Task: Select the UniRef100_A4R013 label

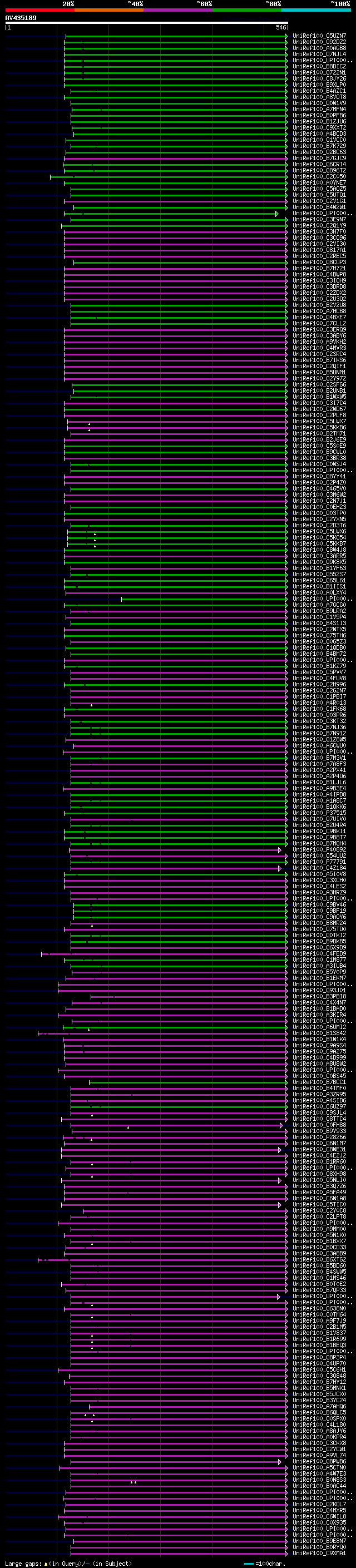Action: click(319, 703)
